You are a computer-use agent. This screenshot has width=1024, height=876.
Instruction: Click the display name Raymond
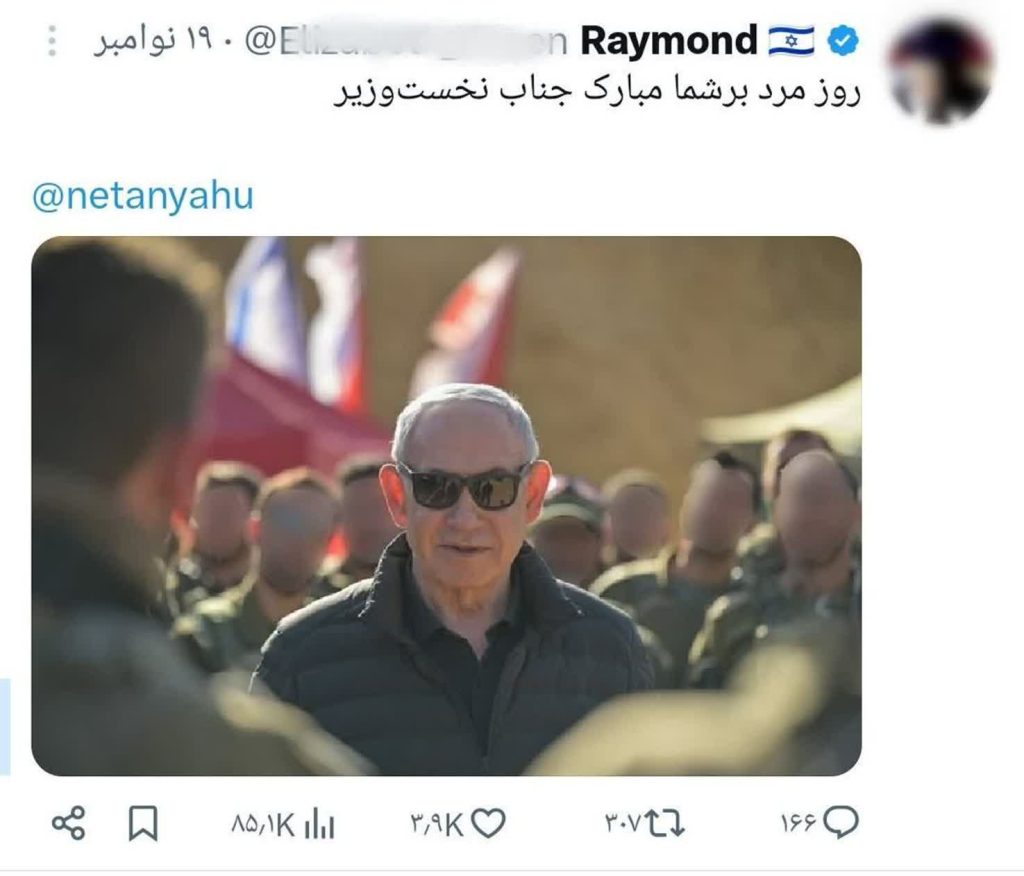(669, 41)
